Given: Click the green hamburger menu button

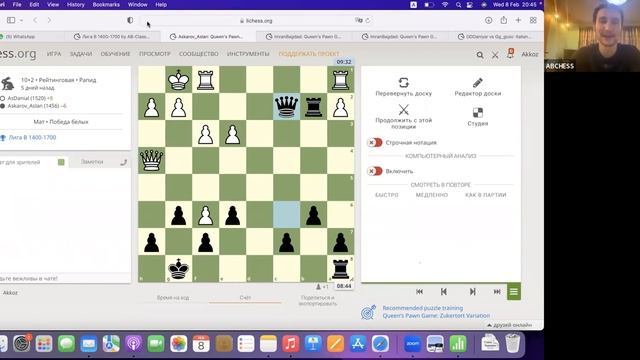Looking at the screenshot, I should tap(514, 291).
